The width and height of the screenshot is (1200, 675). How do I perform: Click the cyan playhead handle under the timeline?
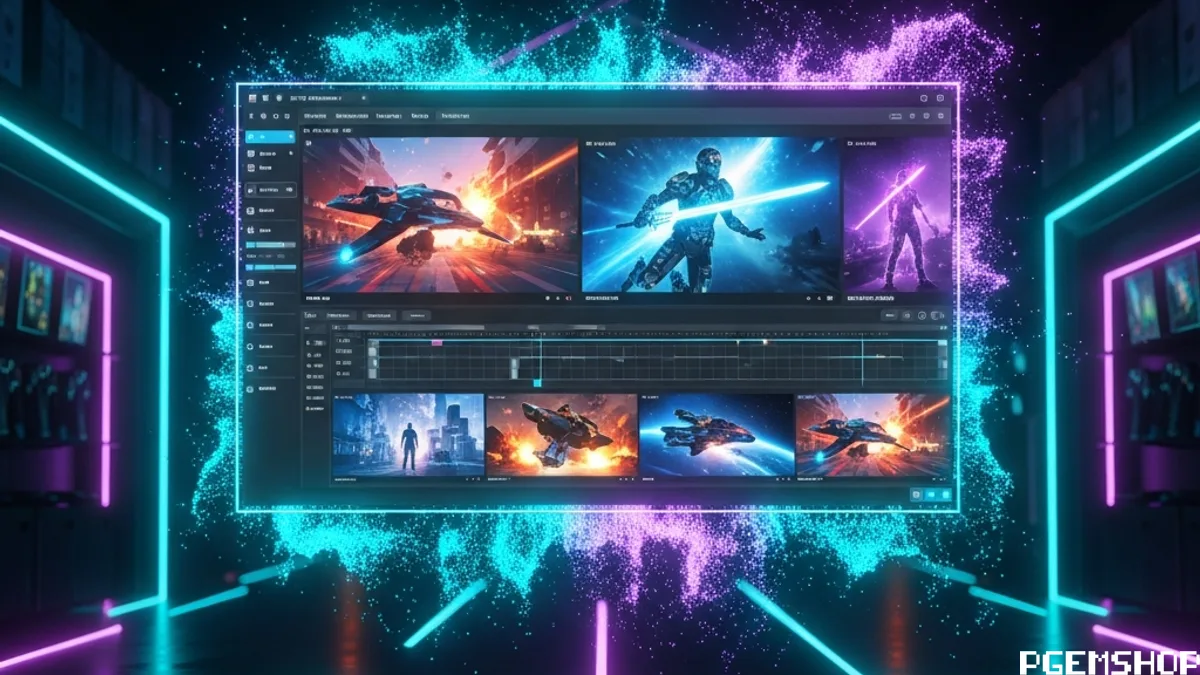coord(537,382)
